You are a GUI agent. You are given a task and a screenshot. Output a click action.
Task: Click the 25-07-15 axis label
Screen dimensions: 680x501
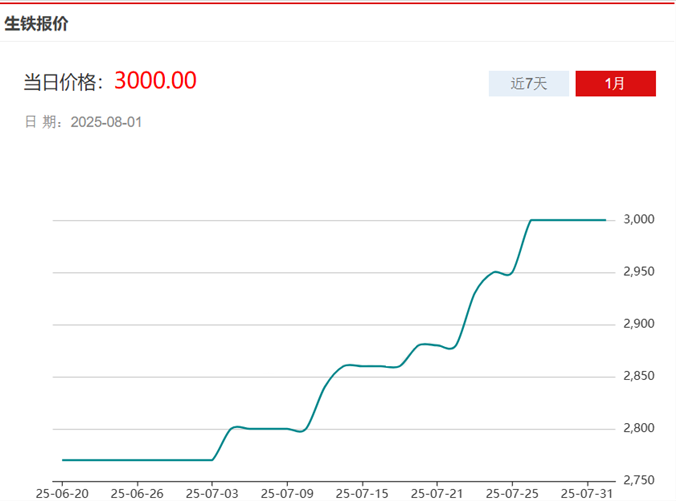point(362,494)
